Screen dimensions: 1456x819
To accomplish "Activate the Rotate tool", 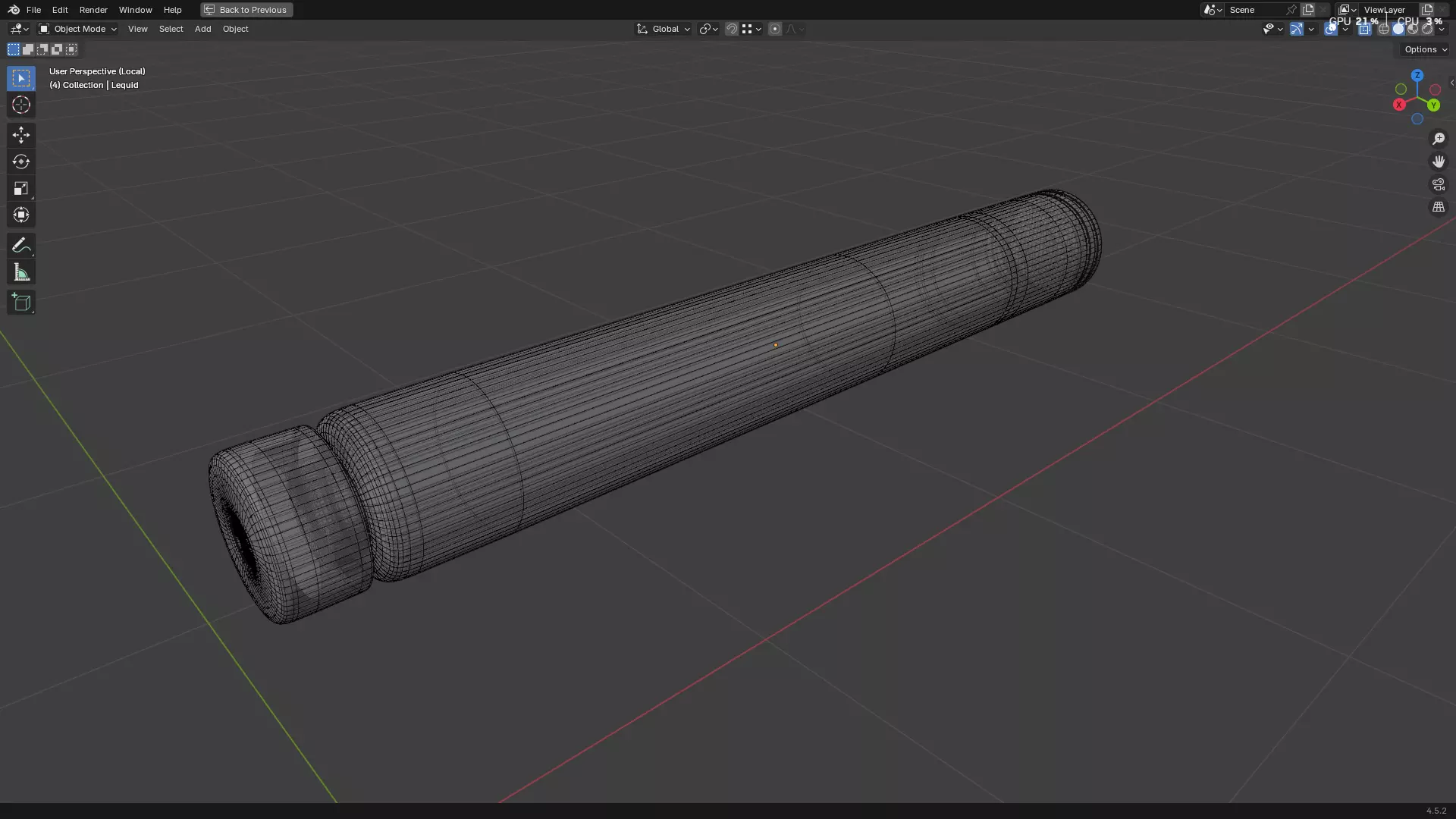I will [20, 162].
